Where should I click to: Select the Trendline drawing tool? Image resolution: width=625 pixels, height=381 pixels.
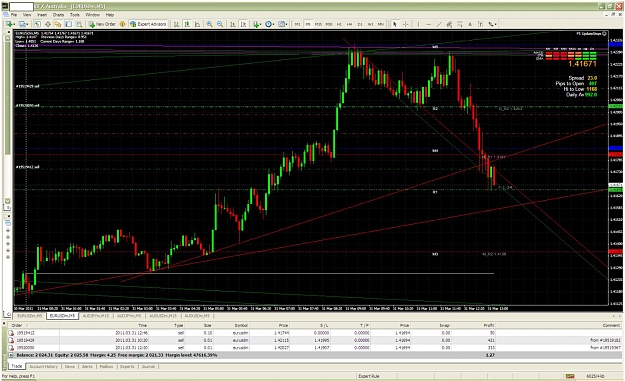pos(439,24)
